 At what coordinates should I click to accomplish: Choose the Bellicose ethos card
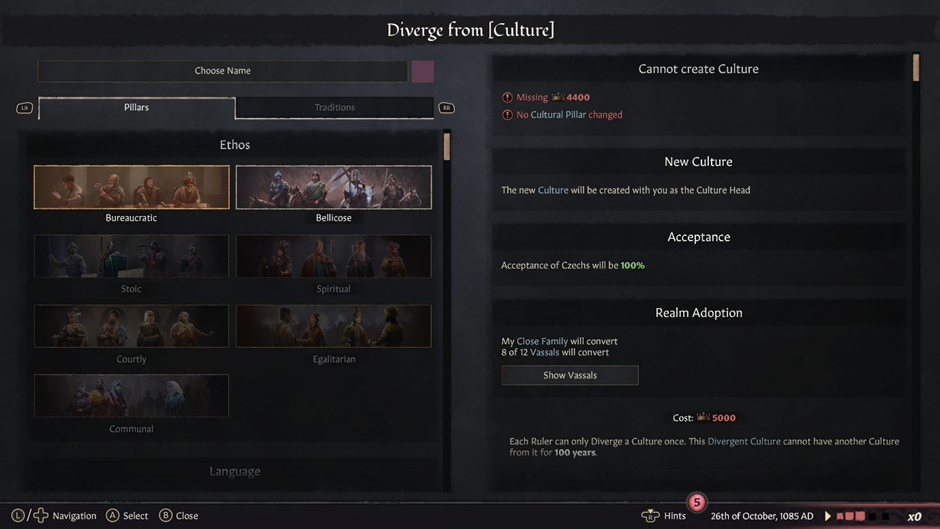pos(333,187)
